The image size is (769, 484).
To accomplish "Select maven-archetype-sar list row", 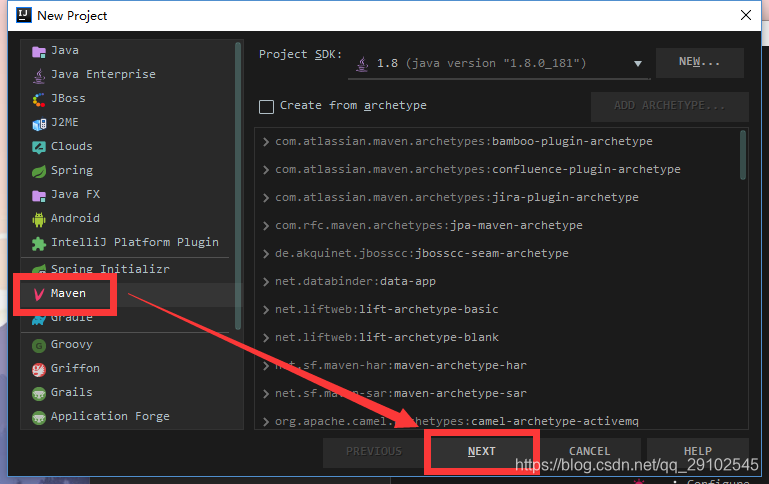I will (x=499, y=393).
